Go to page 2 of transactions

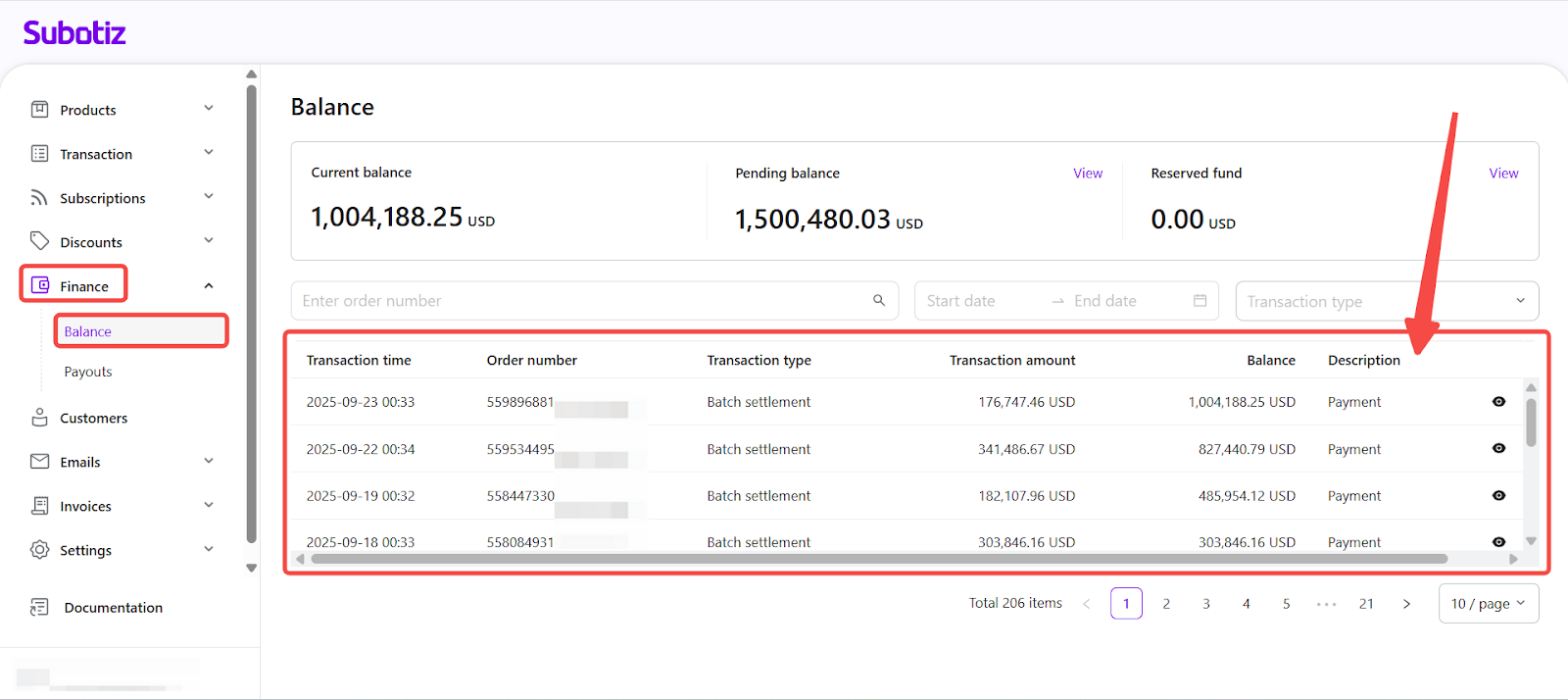1166,604
